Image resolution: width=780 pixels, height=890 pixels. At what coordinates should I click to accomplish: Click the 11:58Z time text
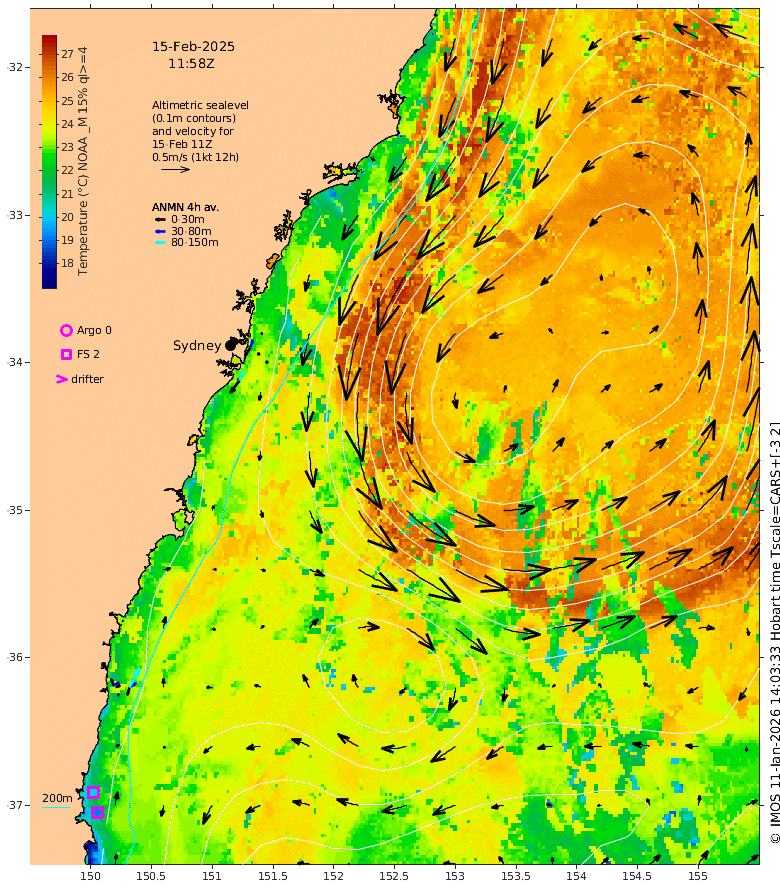(x=191, y=64)
